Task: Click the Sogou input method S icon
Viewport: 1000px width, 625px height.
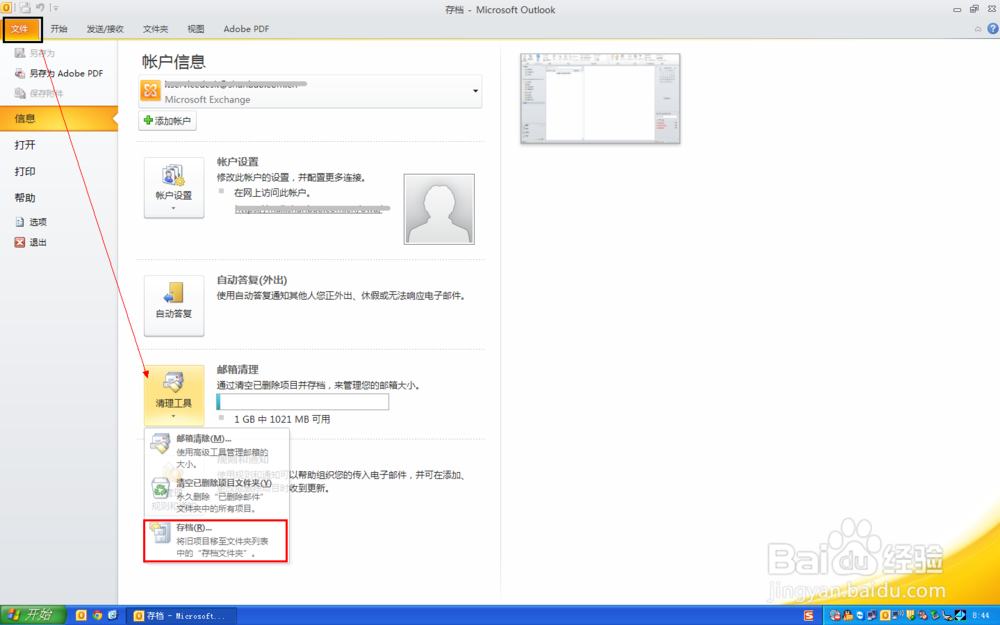Action: pos(809,615)
